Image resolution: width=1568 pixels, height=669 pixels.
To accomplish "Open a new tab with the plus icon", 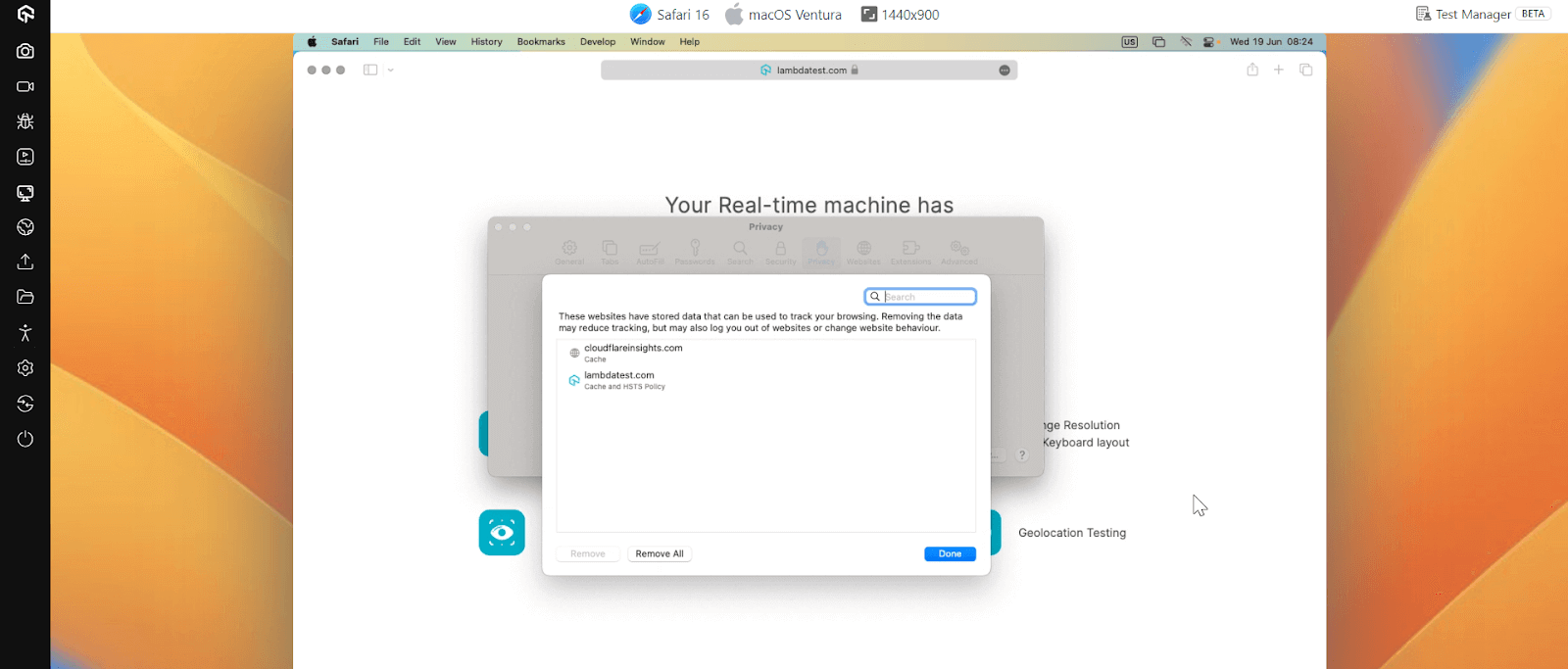I will [x=1279, y=70].
